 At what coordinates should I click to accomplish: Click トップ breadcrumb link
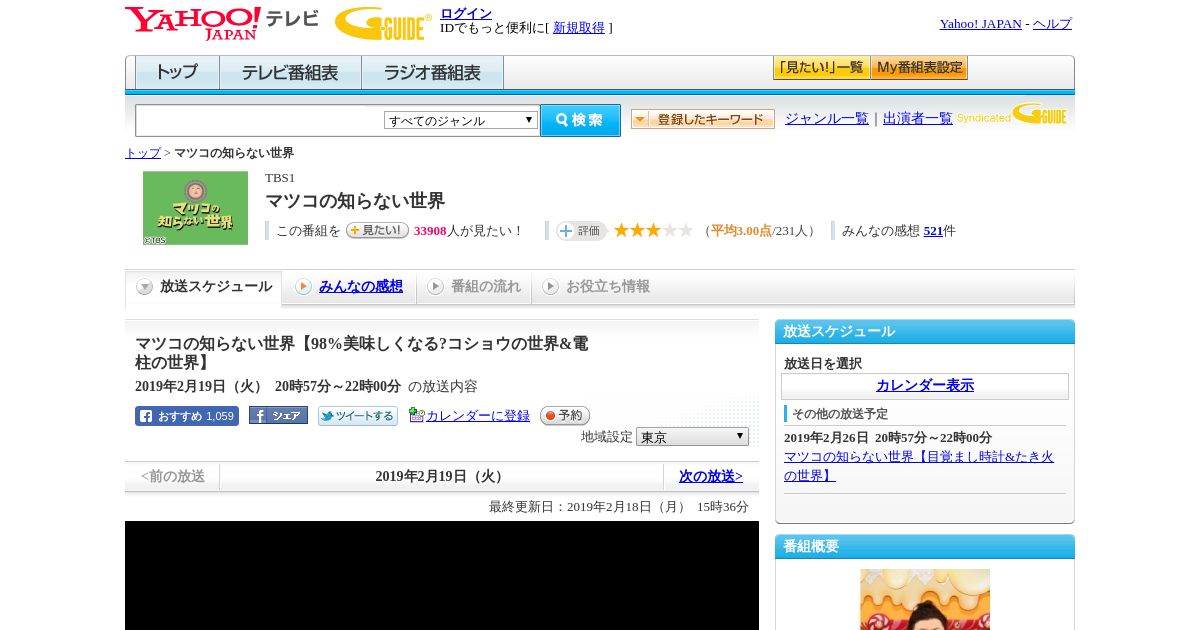click(x=143, y=153)
